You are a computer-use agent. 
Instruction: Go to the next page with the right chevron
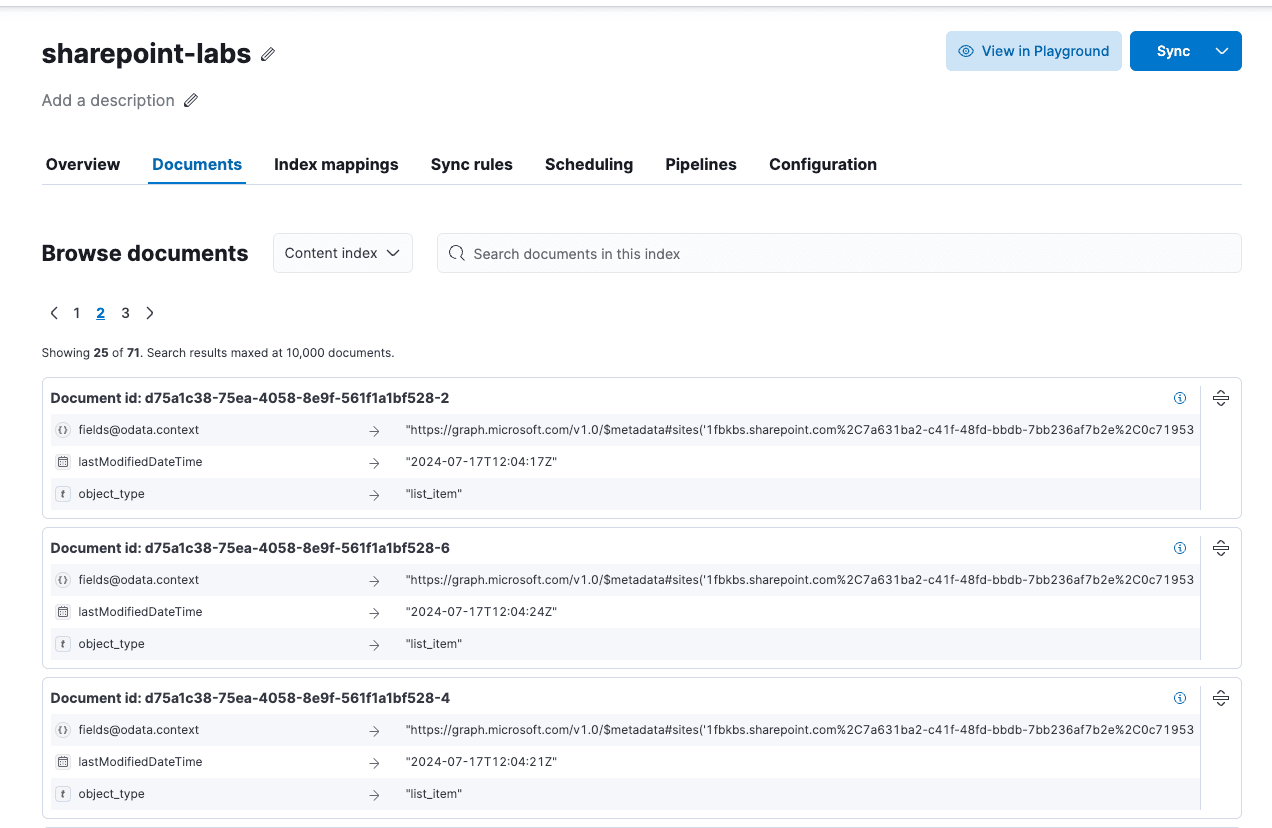(150, 312)
